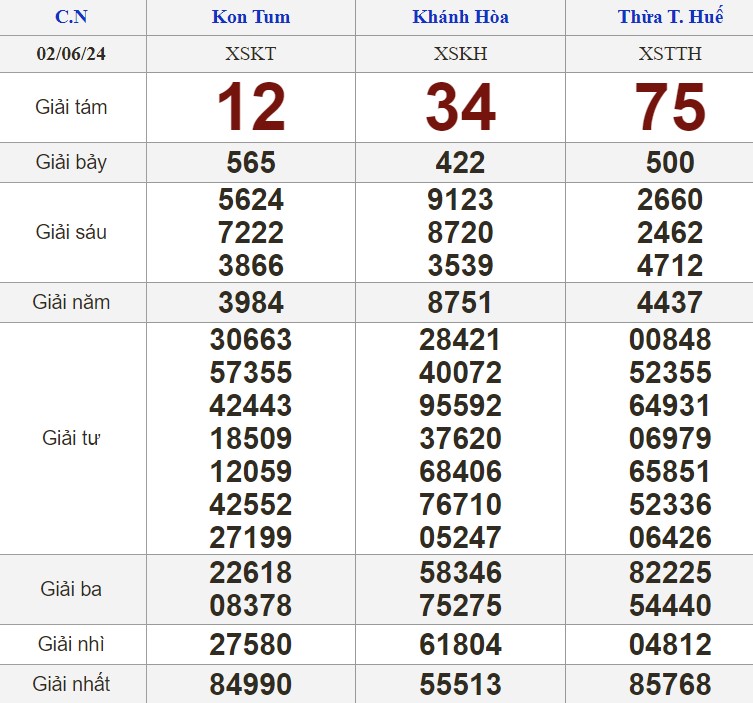Open the Kon Tum province link
The width and height of the screenshot is (753, 703).
coord(250,17)
